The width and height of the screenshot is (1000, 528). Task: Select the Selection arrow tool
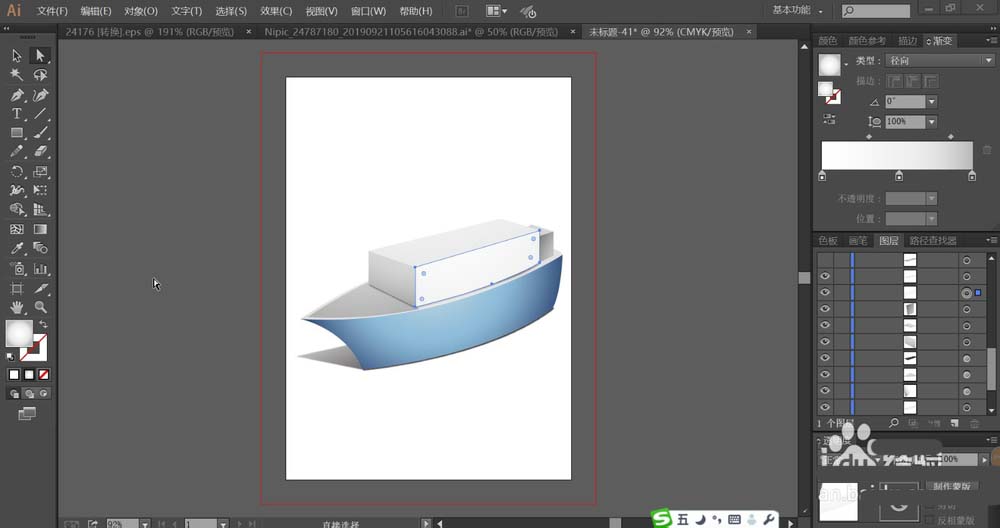(x=17, y=55)
